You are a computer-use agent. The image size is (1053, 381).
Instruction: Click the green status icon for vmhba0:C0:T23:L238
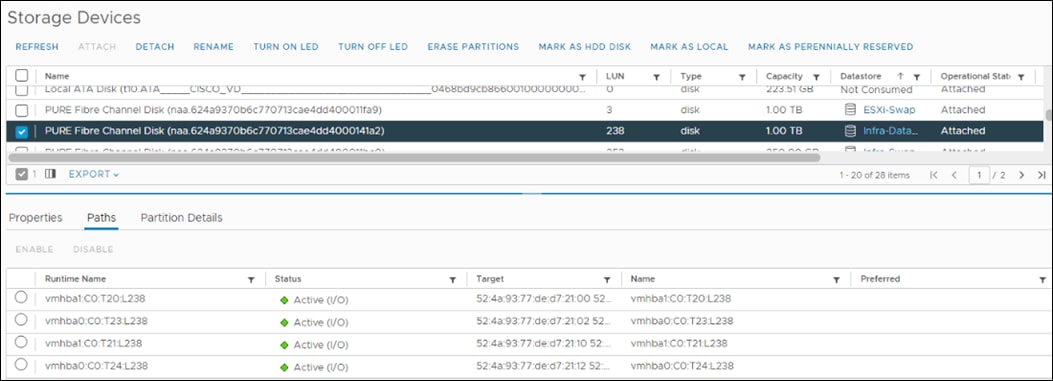[x=284, y=322]
